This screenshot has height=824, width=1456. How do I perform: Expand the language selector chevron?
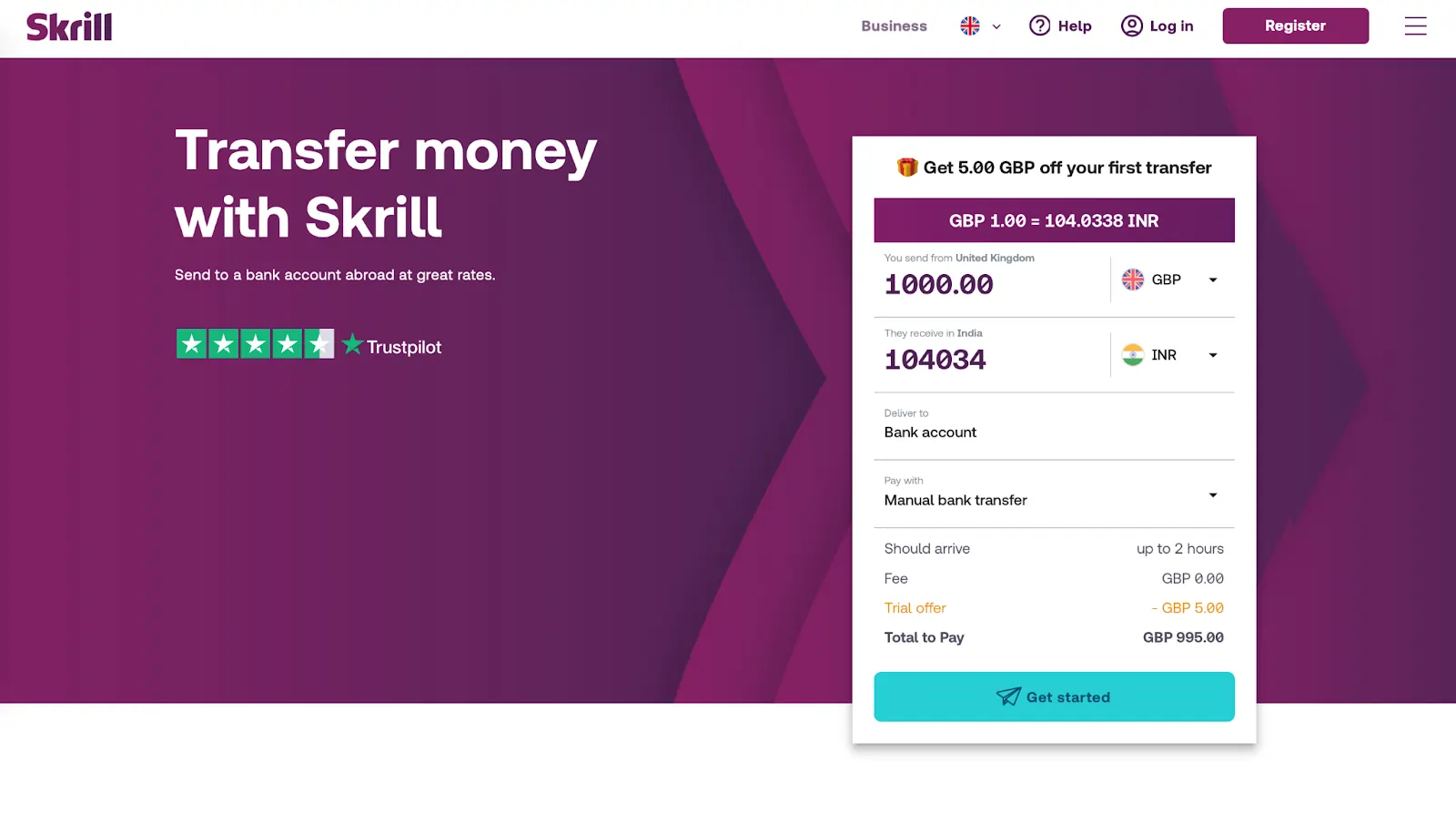(996, 26)
